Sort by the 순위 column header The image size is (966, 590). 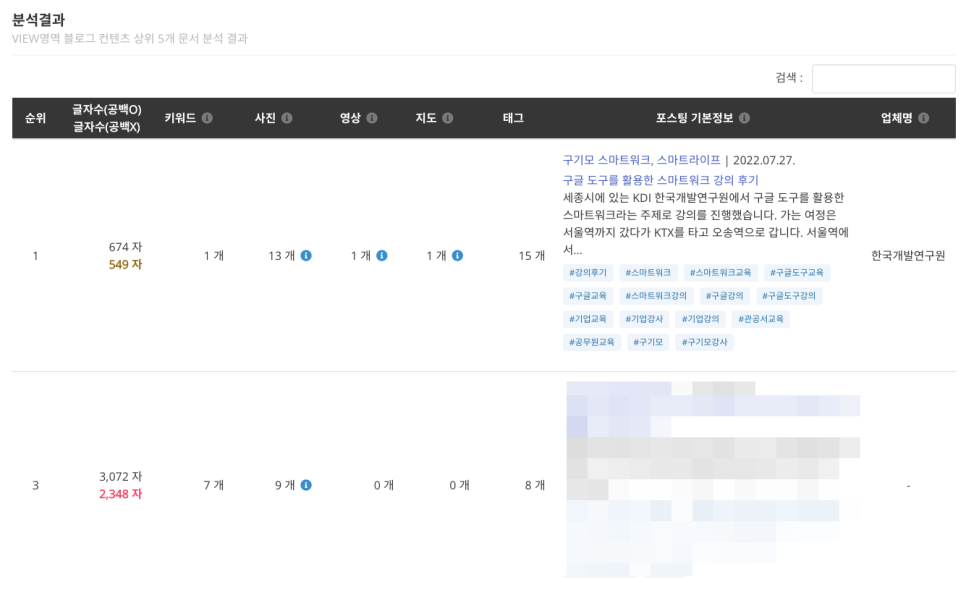pyautogui.click(x=35, y=118)
